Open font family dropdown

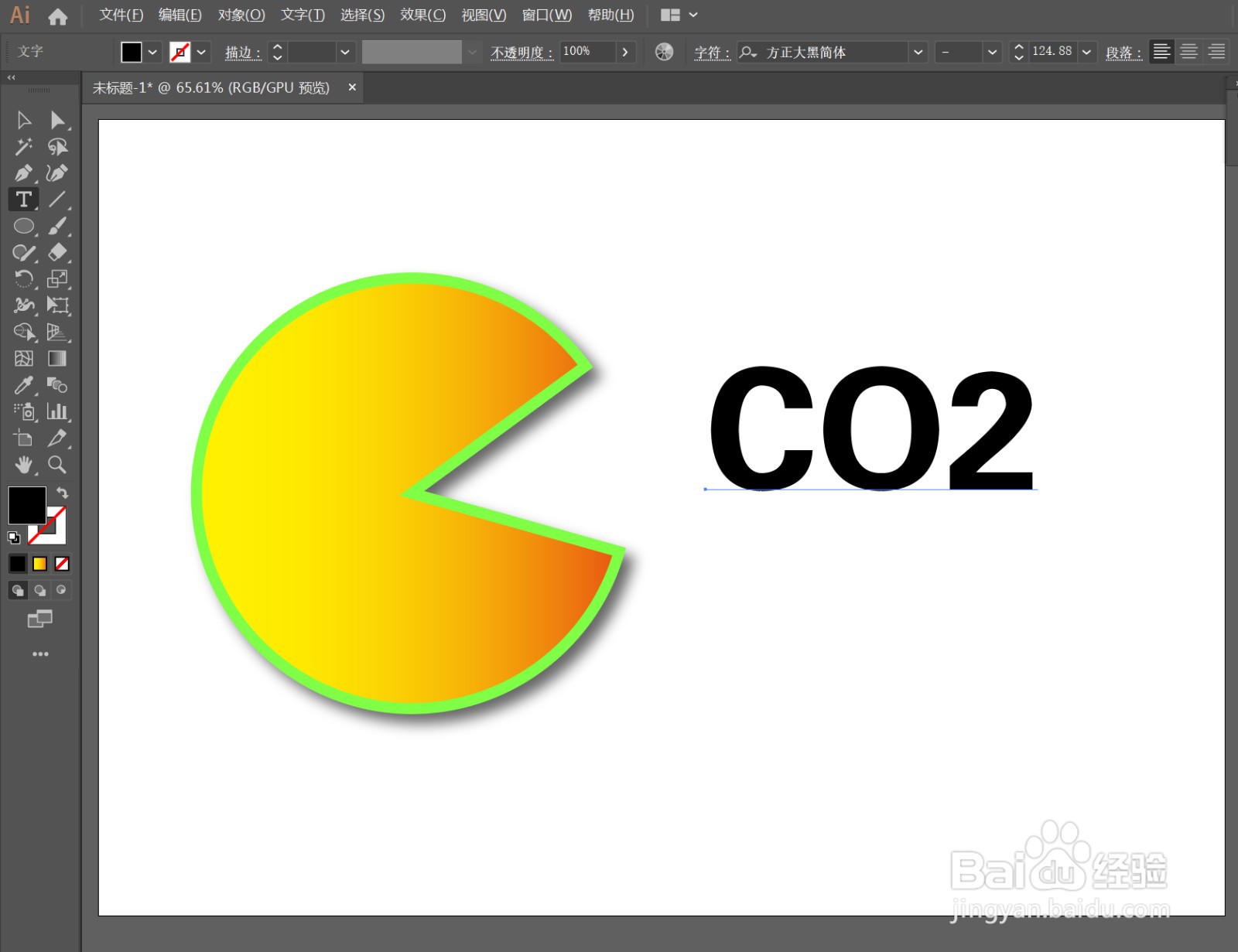[918, 52]
